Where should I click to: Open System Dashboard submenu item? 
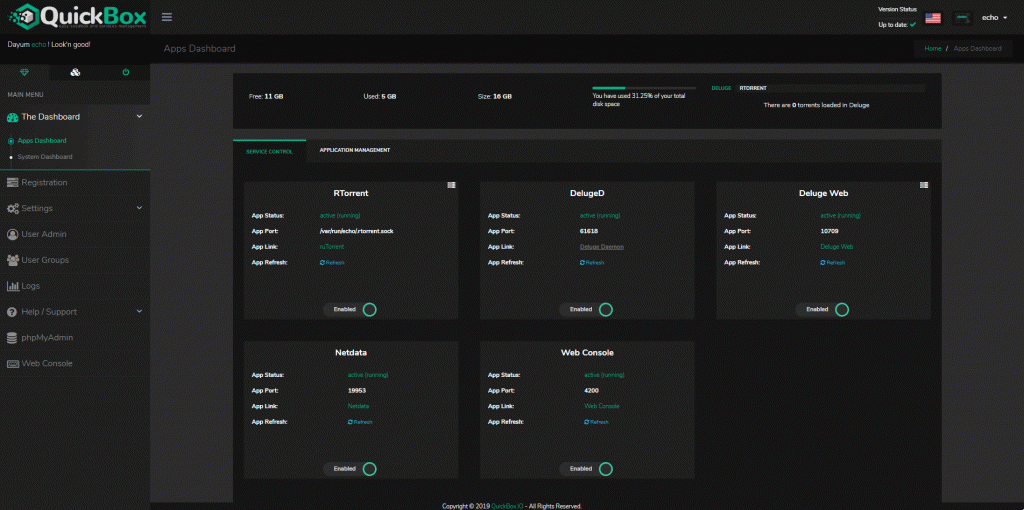click(45, 157)
